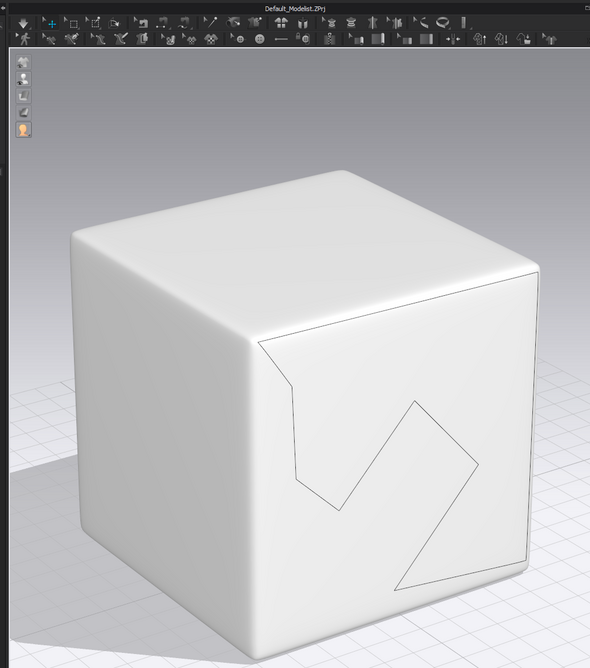Choose the rectangular Select Mesh tool

[73, 23]
